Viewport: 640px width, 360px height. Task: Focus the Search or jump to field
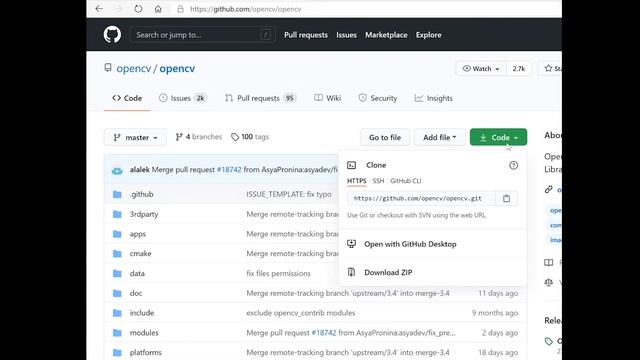(x=202, y=35)
